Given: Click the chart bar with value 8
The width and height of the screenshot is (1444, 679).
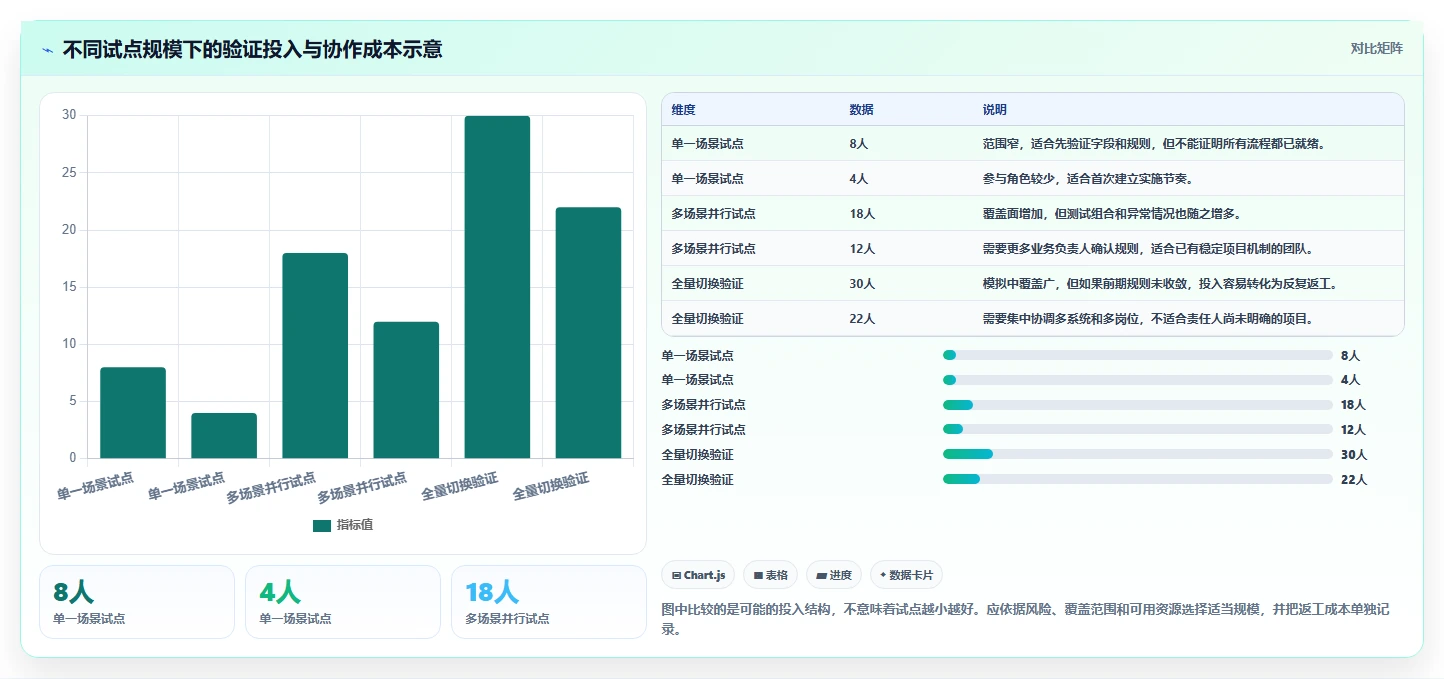Looking at the screenshot, I should 133,413.
